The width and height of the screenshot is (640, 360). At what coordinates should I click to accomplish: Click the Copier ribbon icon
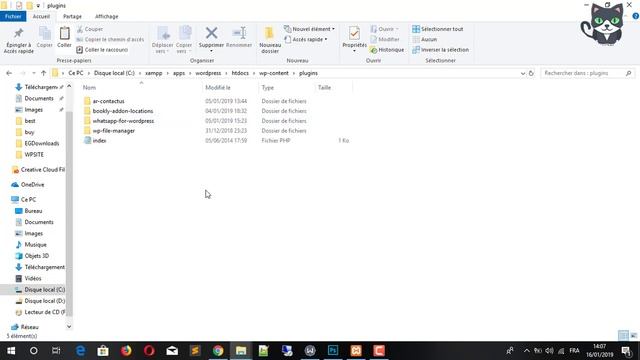click(44, 38)
